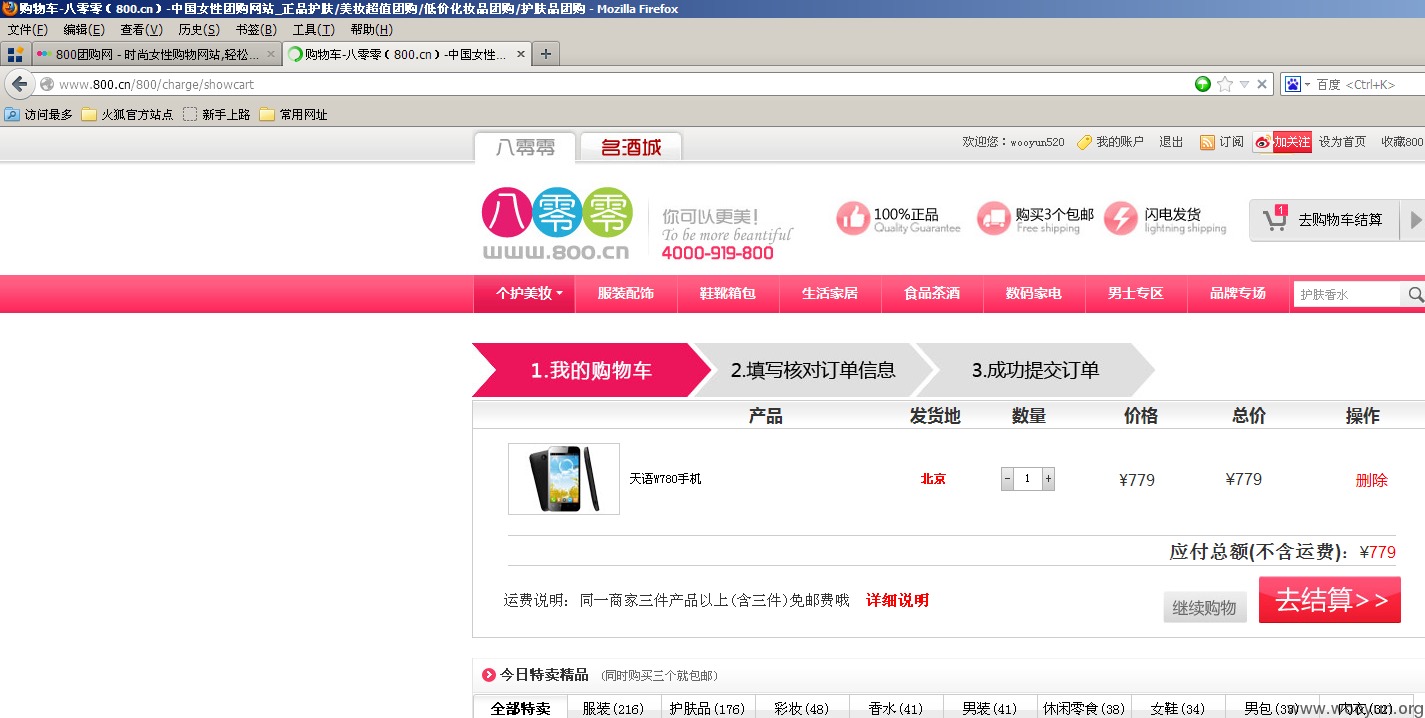The height and width of the screenshot is (718, 1425).
Task: Open the 鞋靴箱包 category
Action: click(728, 294)
